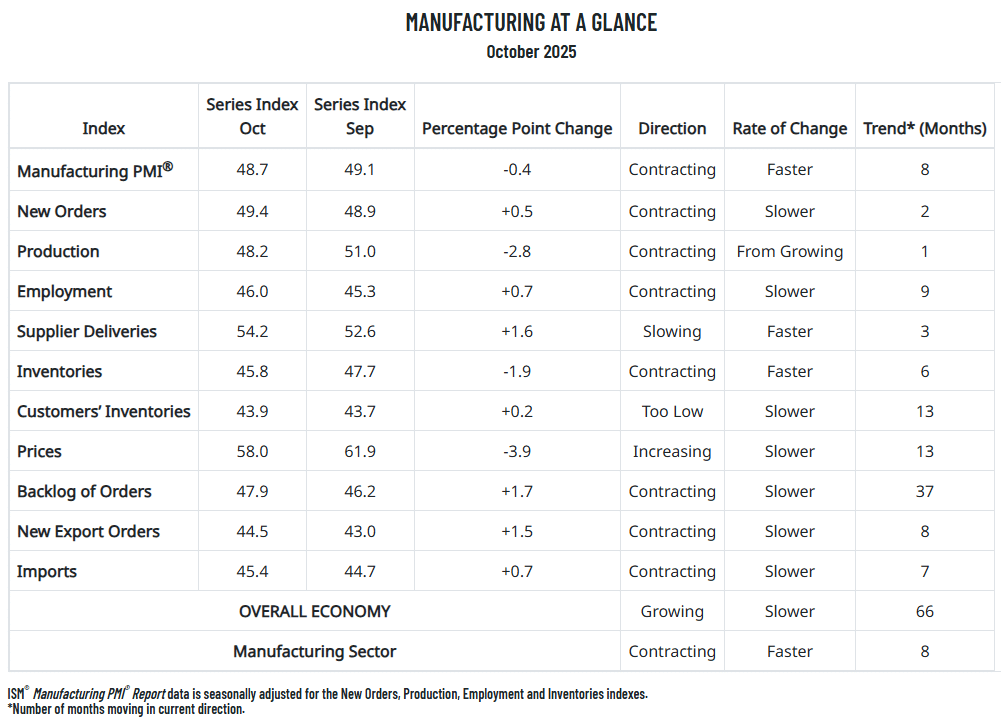
Task: Click the "Increasing" direction cell for Prices
Action: tap(672, 451)
